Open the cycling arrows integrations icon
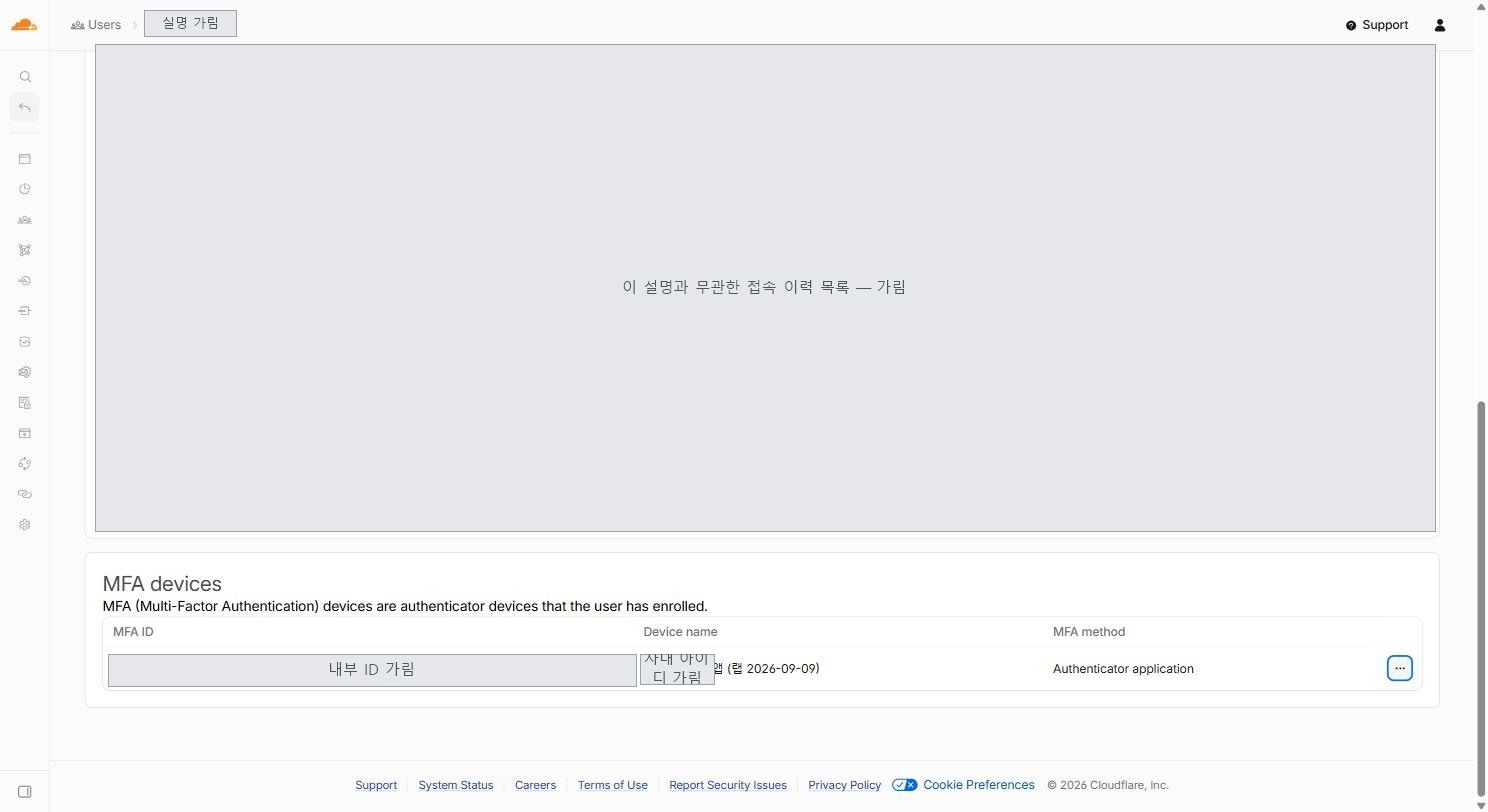 pyautogui.click(x=25, y=464)
